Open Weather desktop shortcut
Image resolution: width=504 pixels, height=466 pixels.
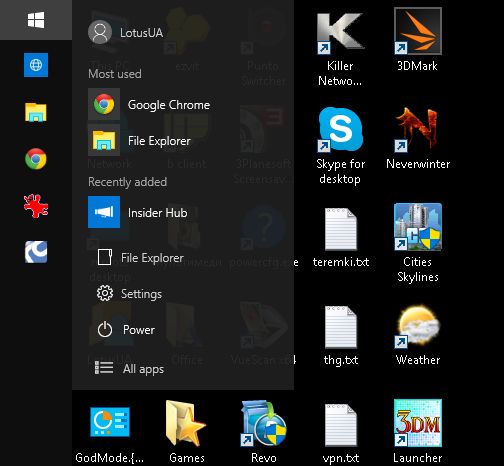click(418, 335)
